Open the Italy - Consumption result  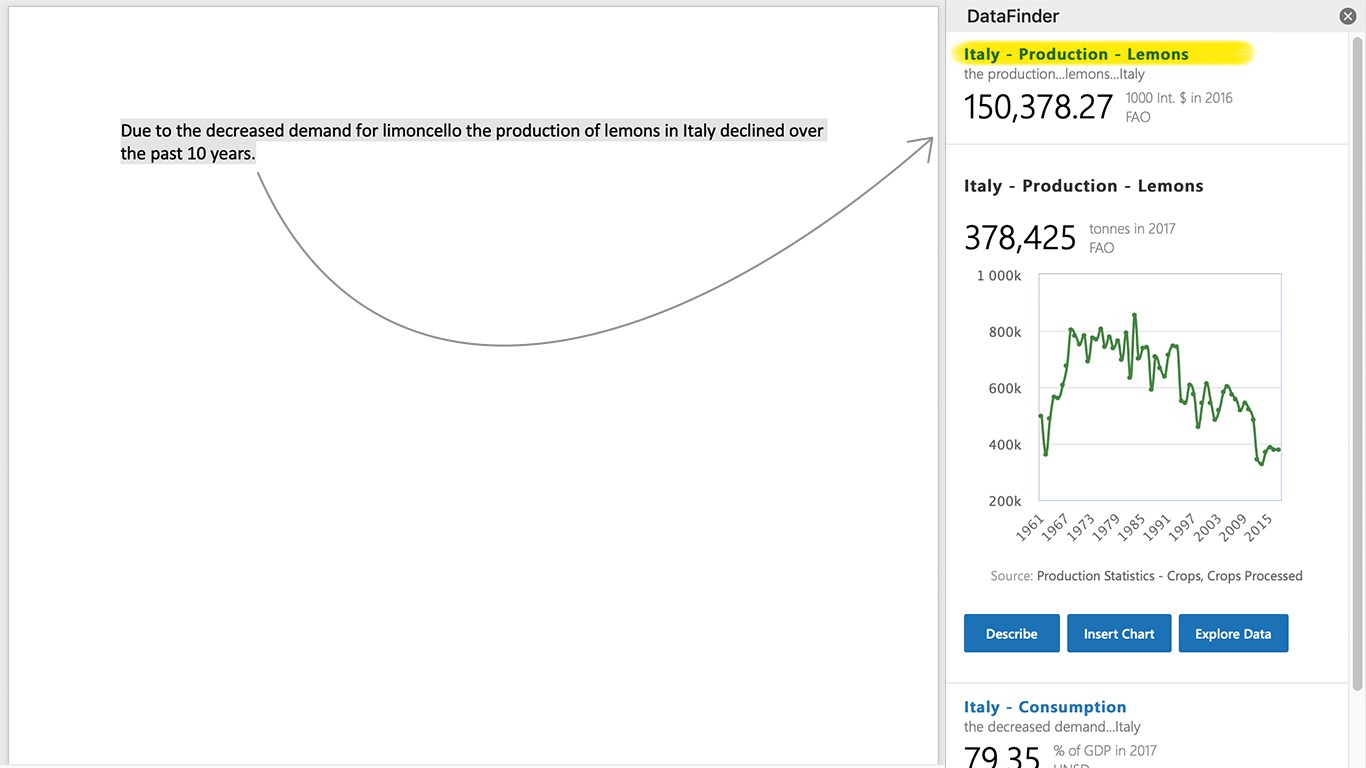click(1045, 707)
